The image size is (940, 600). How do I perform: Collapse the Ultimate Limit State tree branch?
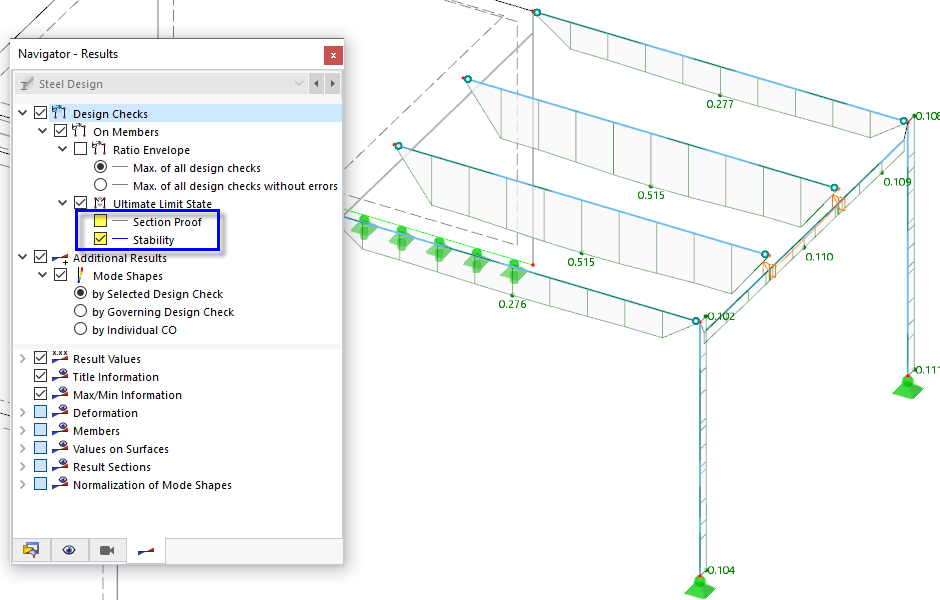tap(62, 202)
